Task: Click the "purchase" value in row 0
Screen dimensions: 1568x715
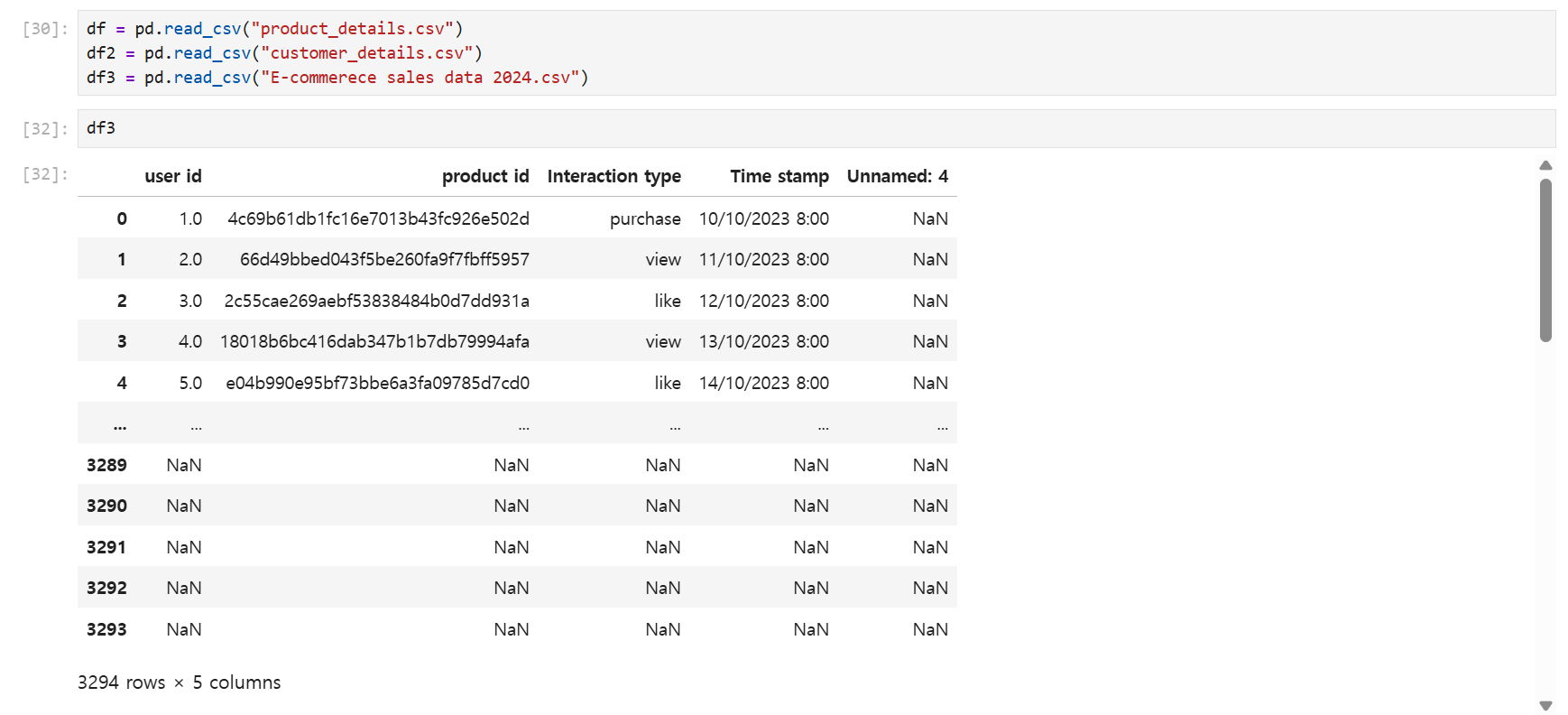Action: tap(644, 218)
